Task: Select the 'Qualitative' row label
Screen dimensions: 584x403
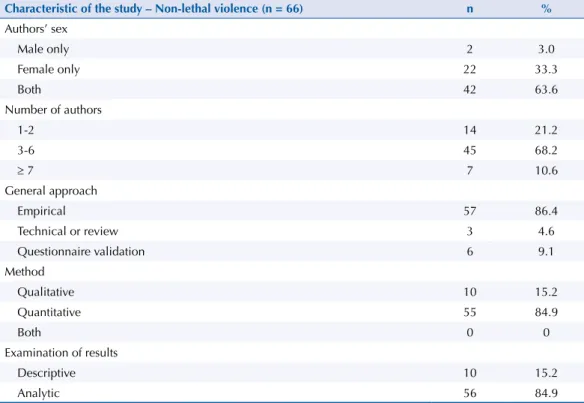Action: tap(46, 292)
